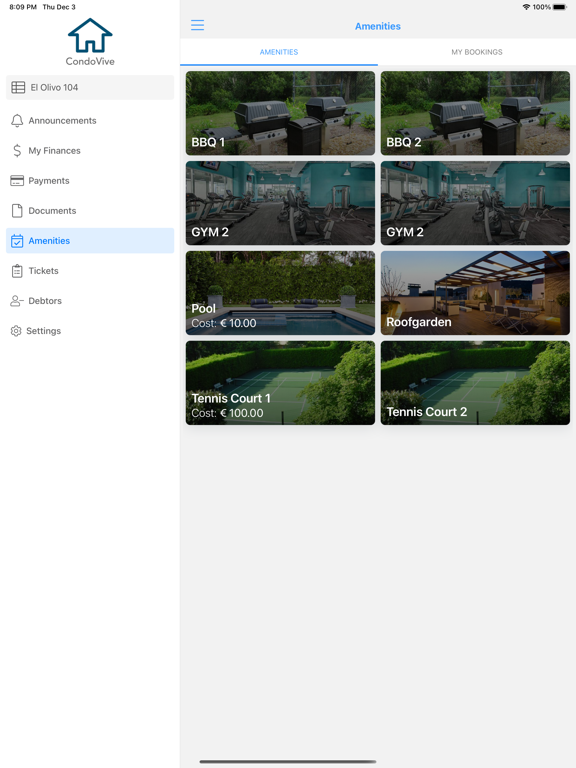Open the Tickets section

point(90,271)
